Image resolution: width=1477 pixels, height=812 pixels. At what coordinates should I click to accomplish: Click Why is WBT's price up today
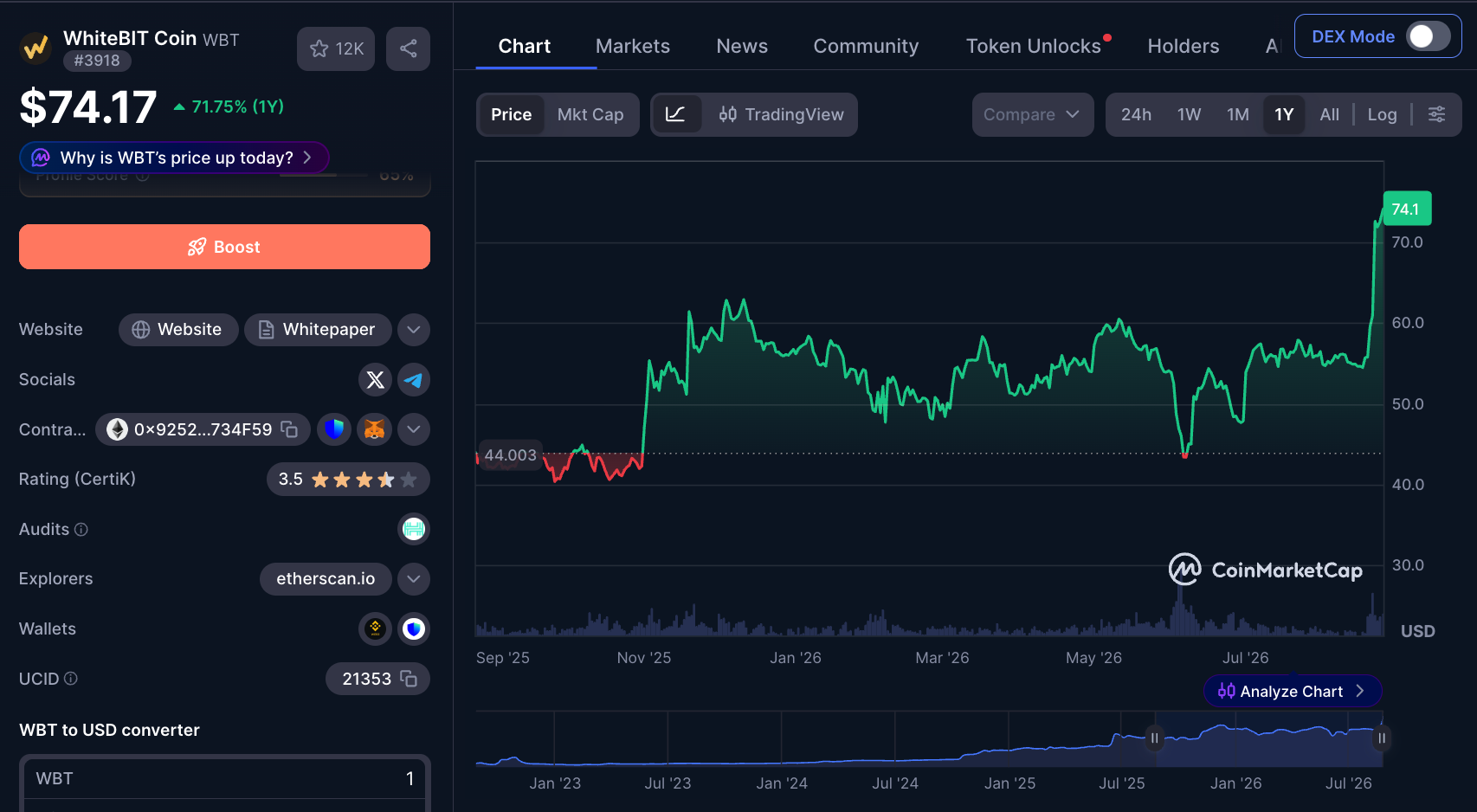174,158
